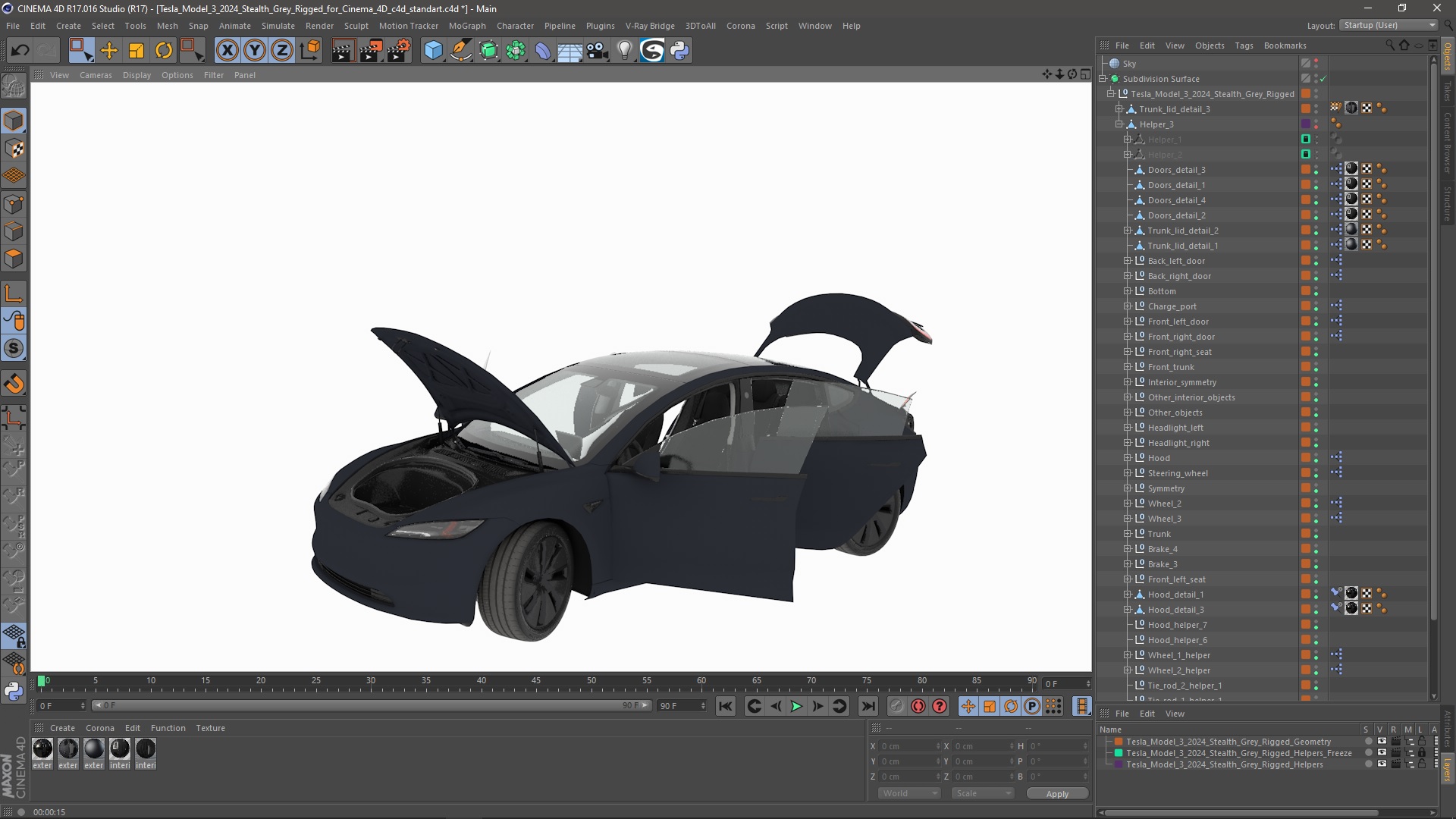Open viewport Cameras menu
The width and height of the screenshot is (1456, 819).
tap(96, 75)
